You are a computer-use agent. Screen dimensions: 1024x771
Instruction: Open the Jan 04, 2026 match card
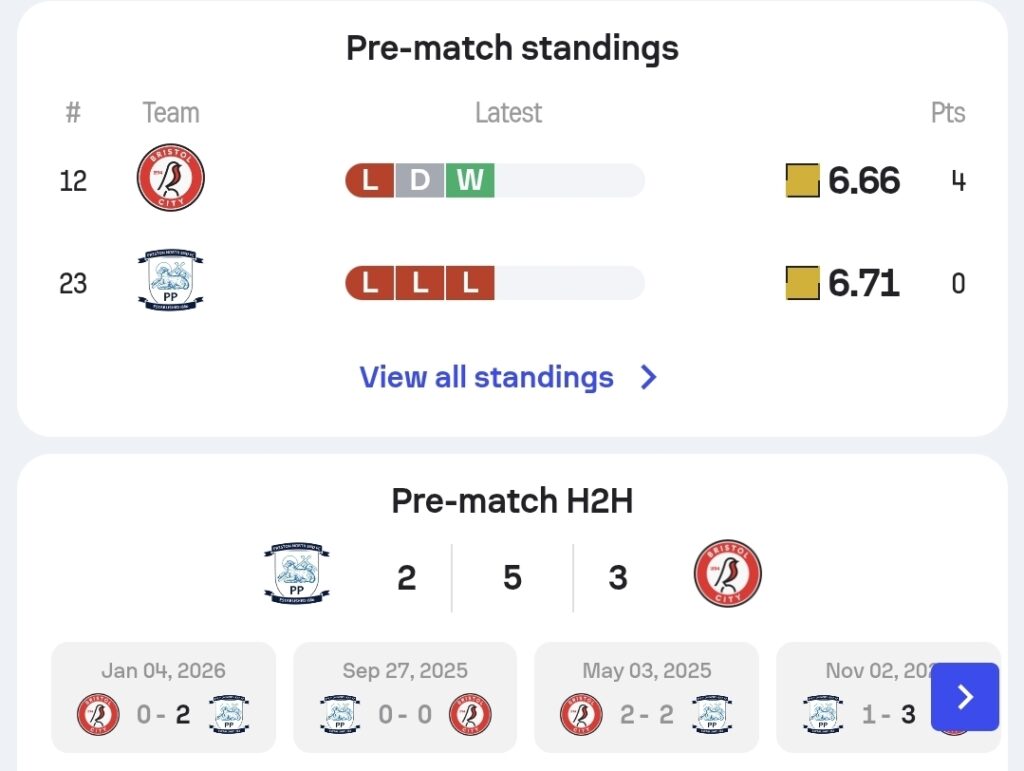pyautogui.click(x=163, y=697)
